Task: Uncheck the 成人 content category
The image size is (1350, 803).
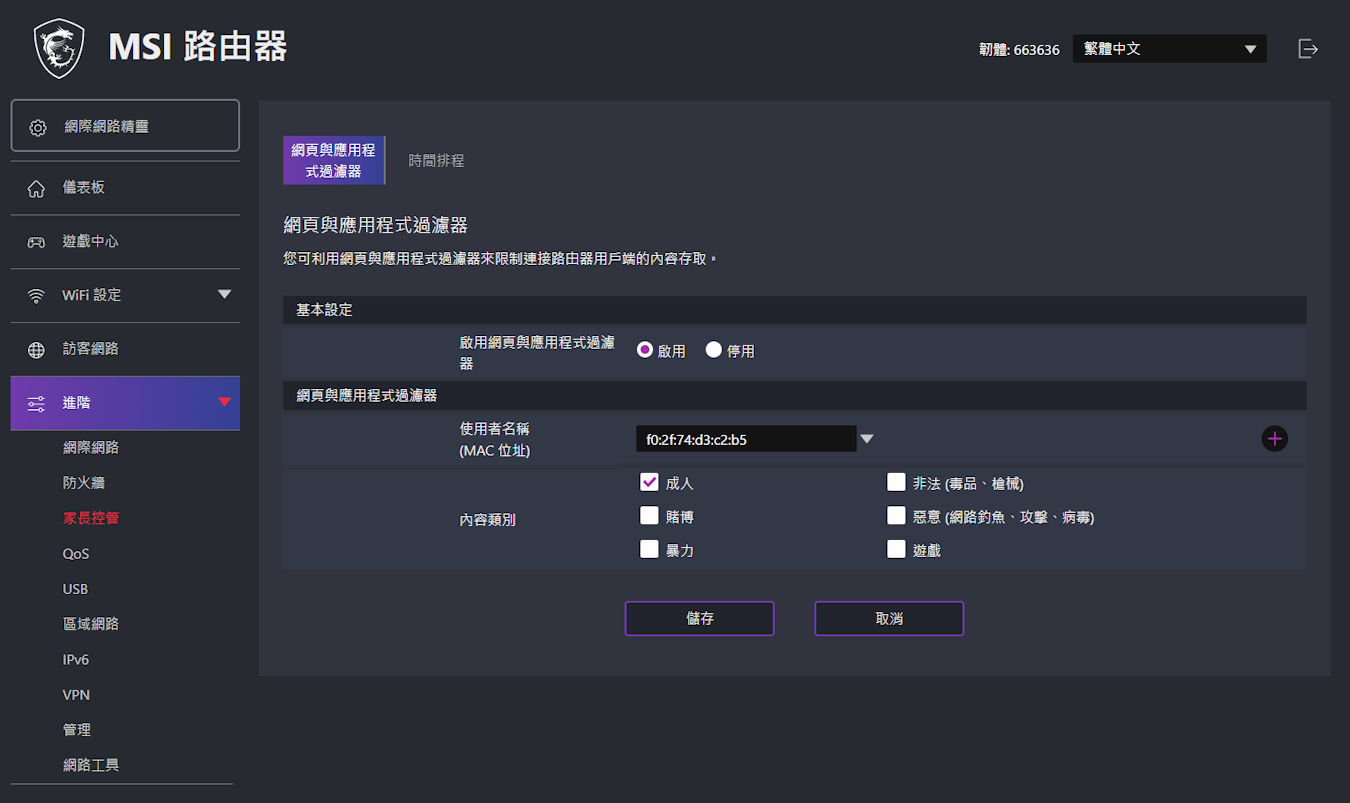Action: pyautogui.click(x=649, y=482)
